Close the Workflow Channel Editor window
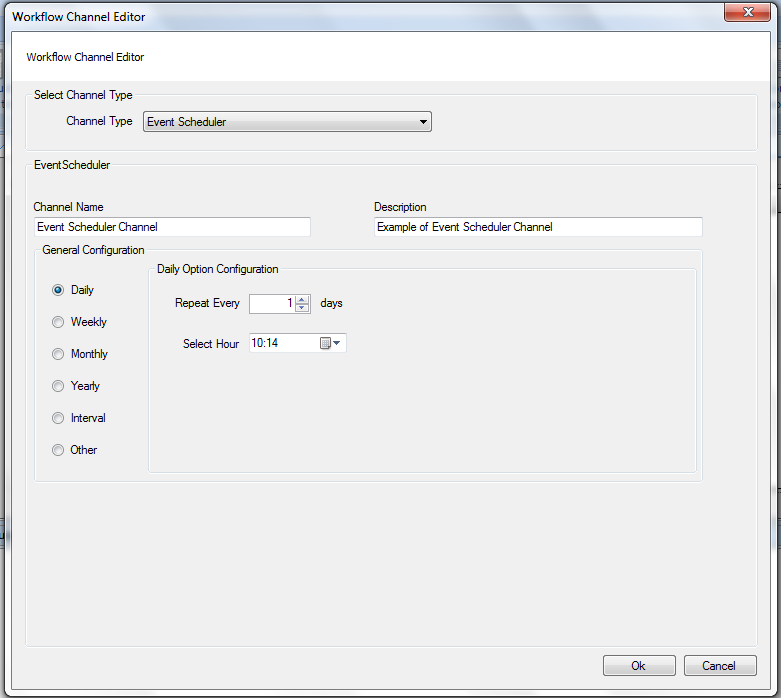The image size is (781, 698). coord(747,12)
